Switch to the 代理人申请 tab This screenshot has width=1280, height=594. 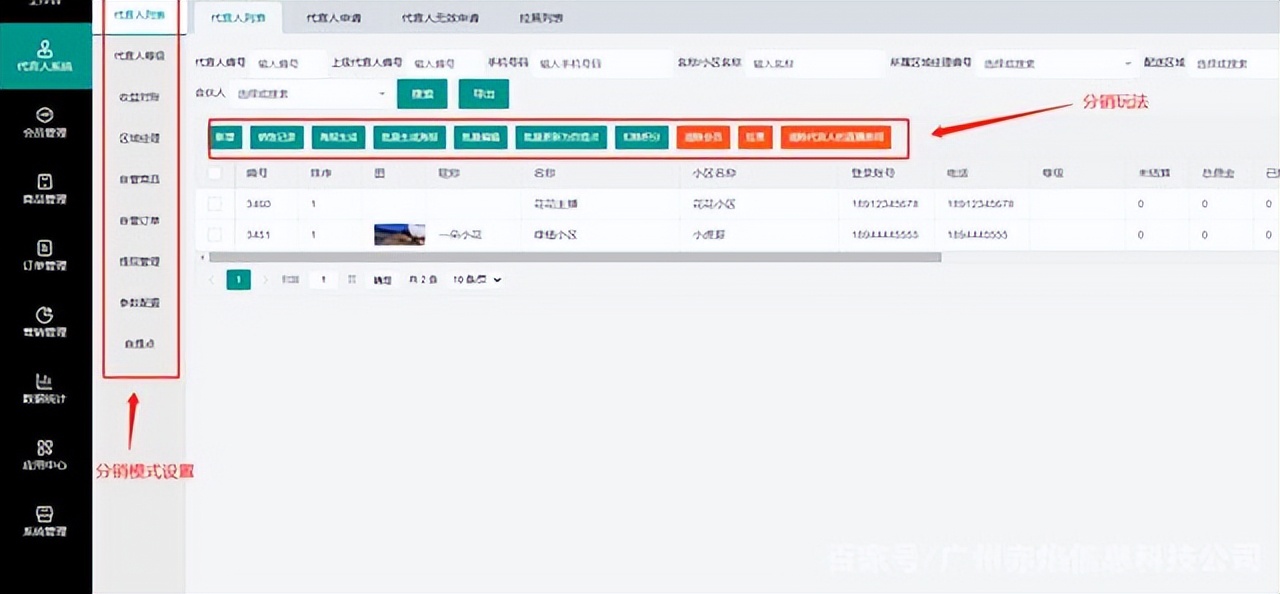[334, 17]
